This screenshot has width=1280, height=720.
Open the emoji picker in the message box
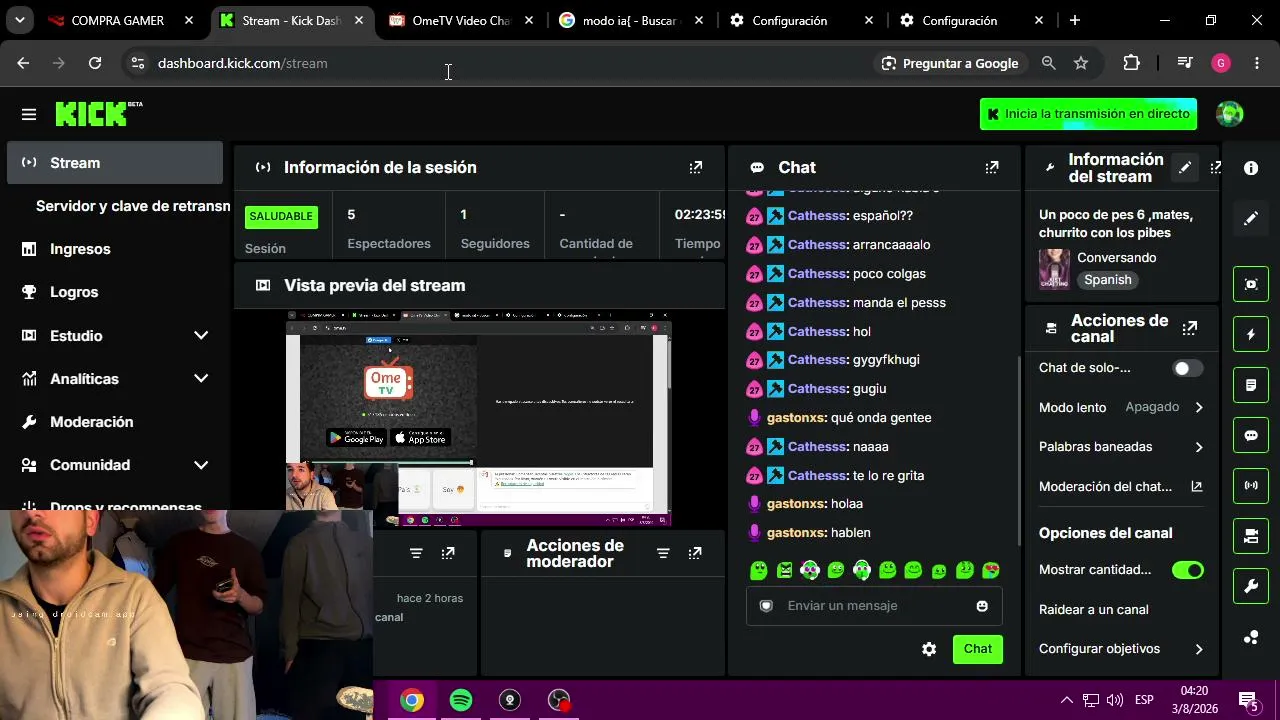tap(982, 606)
